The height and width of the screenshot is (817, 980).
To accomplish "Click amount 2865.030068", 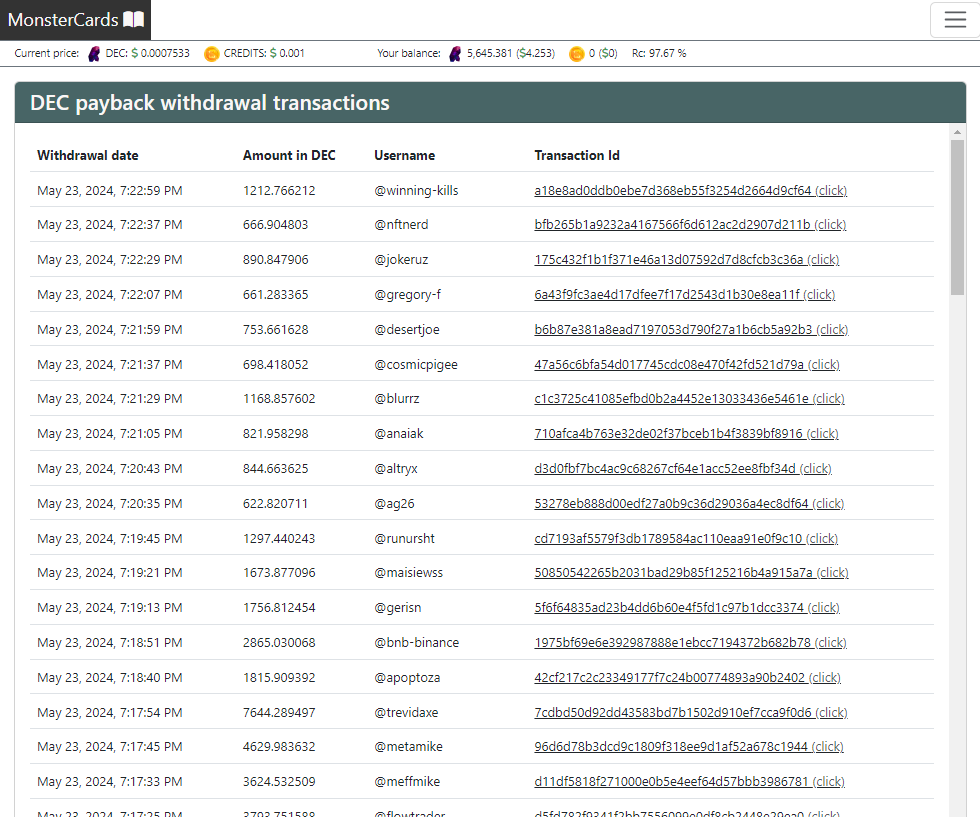I will [x=279, y=643].
